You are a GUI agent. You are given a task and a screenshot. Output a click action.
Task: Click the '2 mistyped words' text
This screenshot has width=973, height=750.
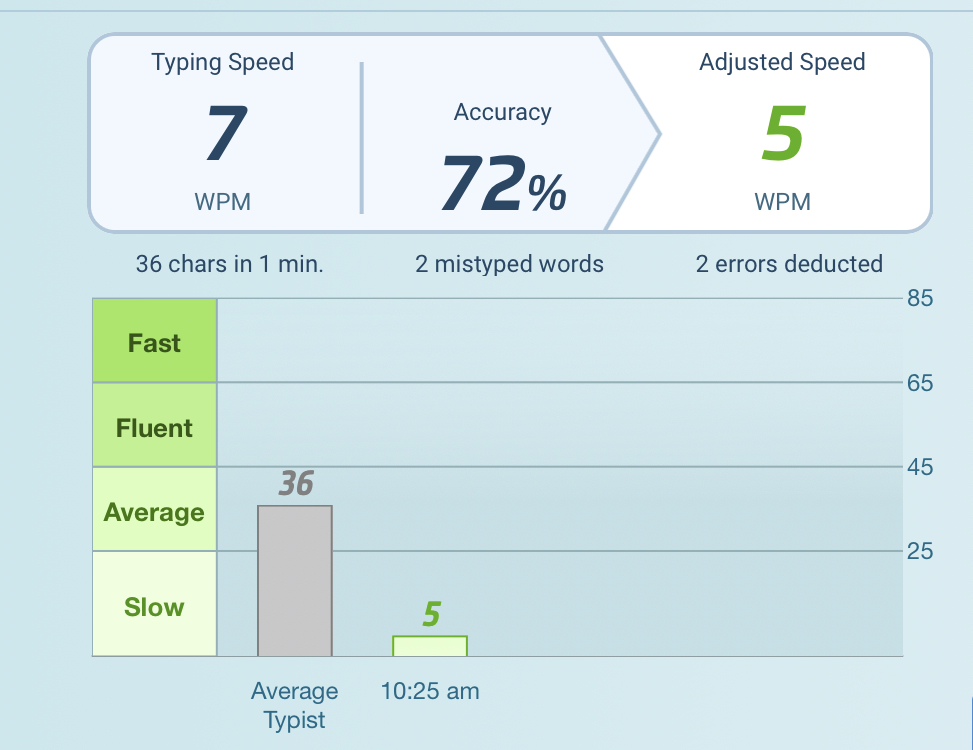click(510, 265)
